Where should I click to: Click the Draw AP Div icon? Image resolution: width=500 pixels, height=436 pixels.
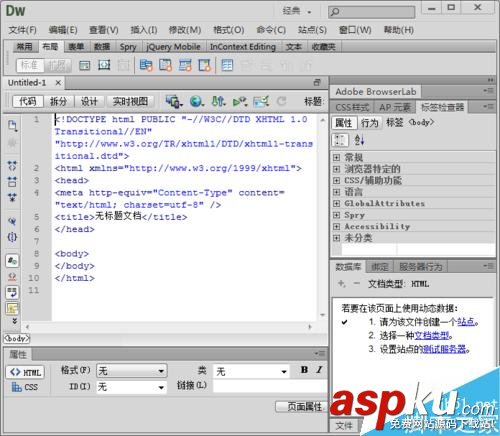coord(104,65)
